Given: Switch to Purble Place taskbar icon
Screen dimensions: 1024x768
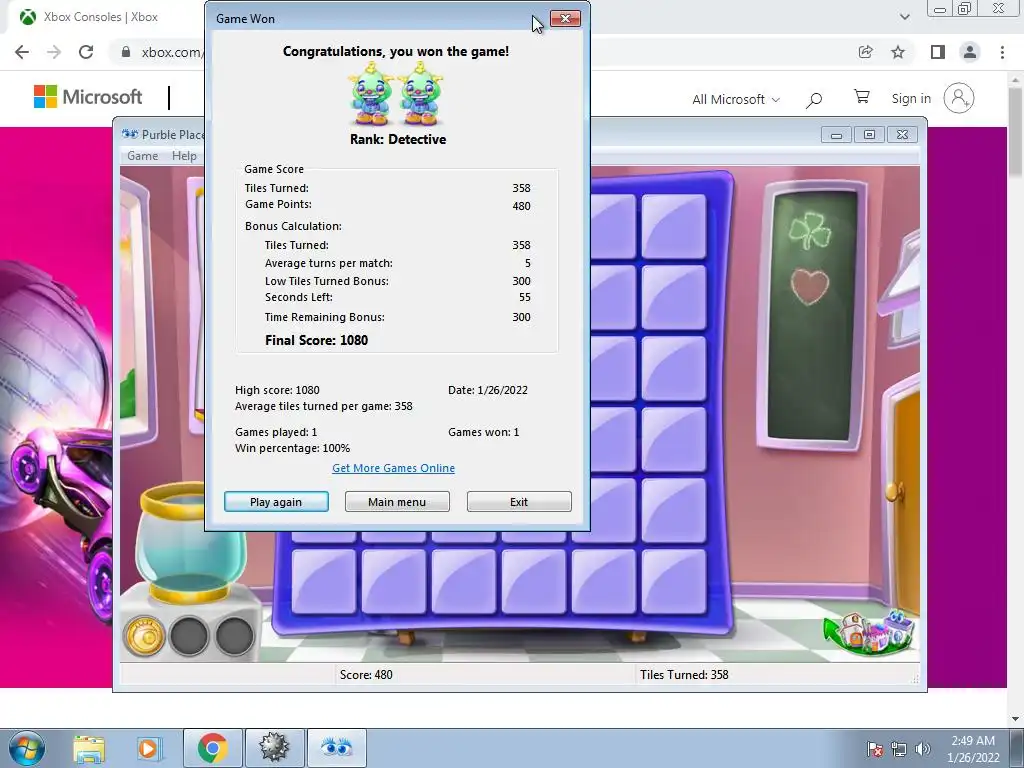Looking at the screenshot, I should click(336, 748).
